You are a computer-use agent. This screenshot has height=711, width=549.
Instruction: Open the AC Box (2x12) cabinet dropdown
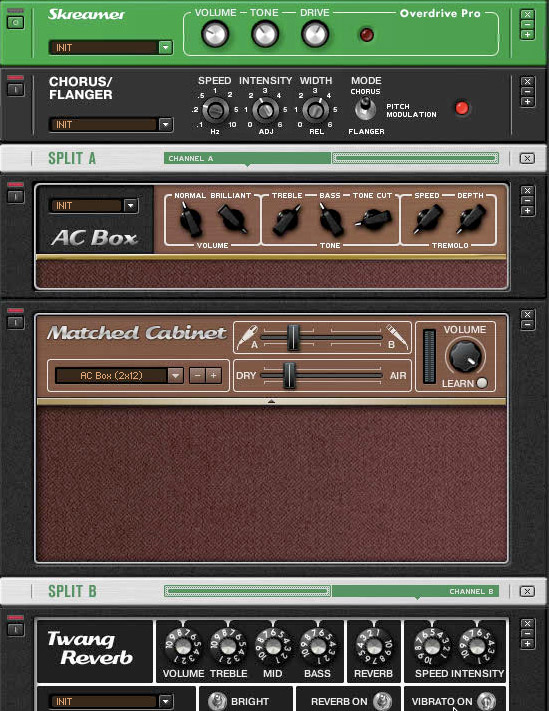tap(175, 375)
